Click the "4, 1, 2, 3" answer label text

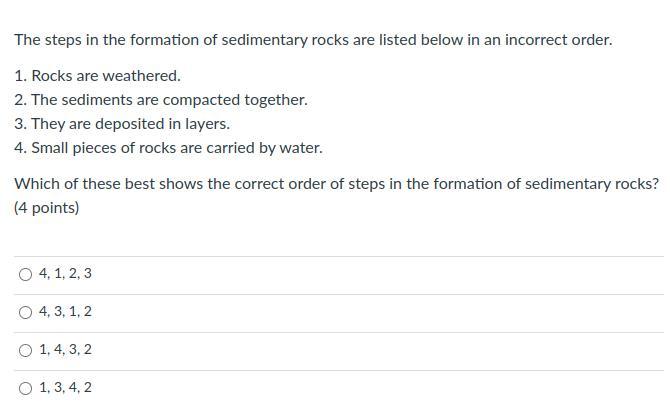(65, 274)
